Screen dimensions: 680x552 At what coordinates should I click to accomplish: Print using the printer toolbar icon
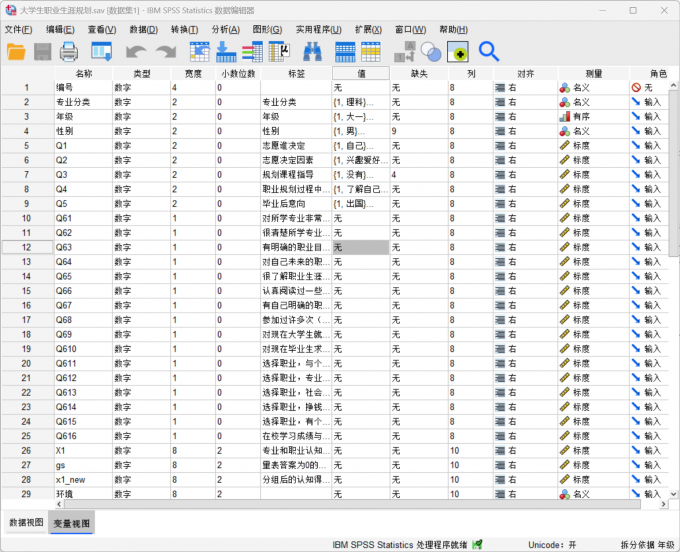click(69, 52)
